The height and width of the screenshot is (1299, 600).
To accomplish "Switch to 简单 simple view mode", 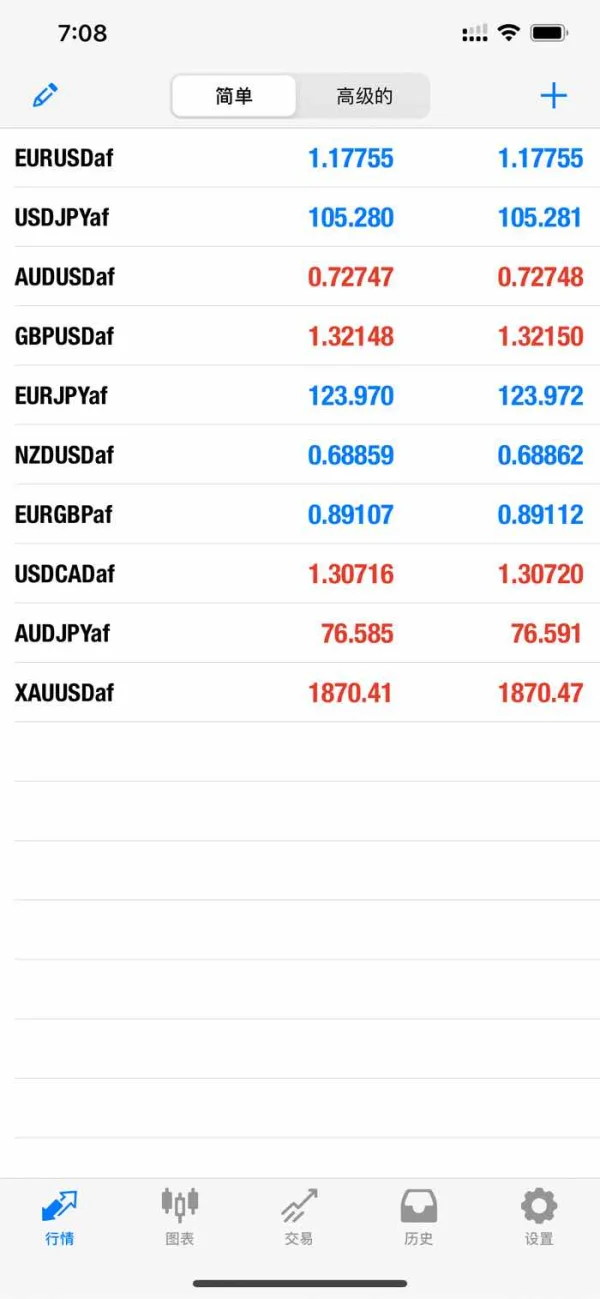I will click(x=235, y=97).
